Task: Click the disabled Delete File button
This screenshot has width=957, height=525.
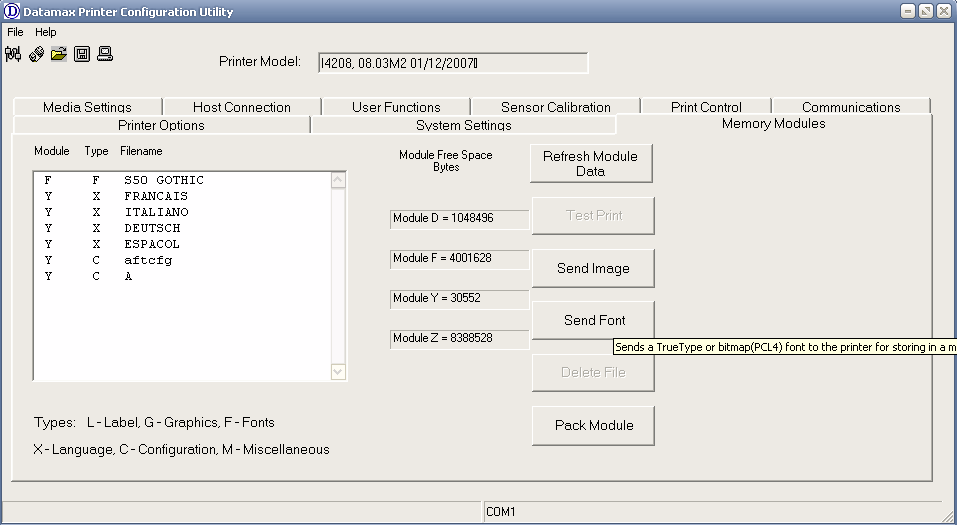Action: pyautogui.click(x=593, y=372)
